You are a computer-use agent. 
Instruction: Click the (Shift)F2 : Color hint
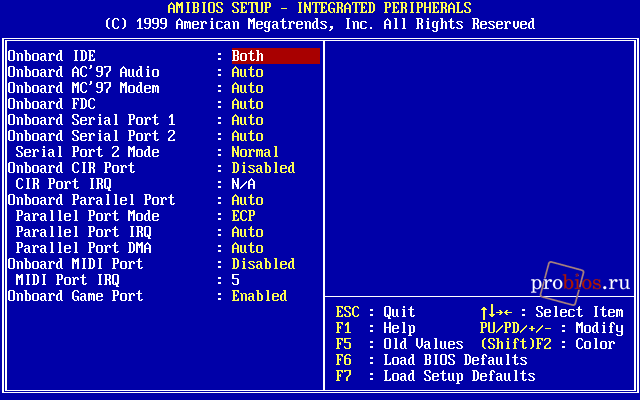point(548,344)
